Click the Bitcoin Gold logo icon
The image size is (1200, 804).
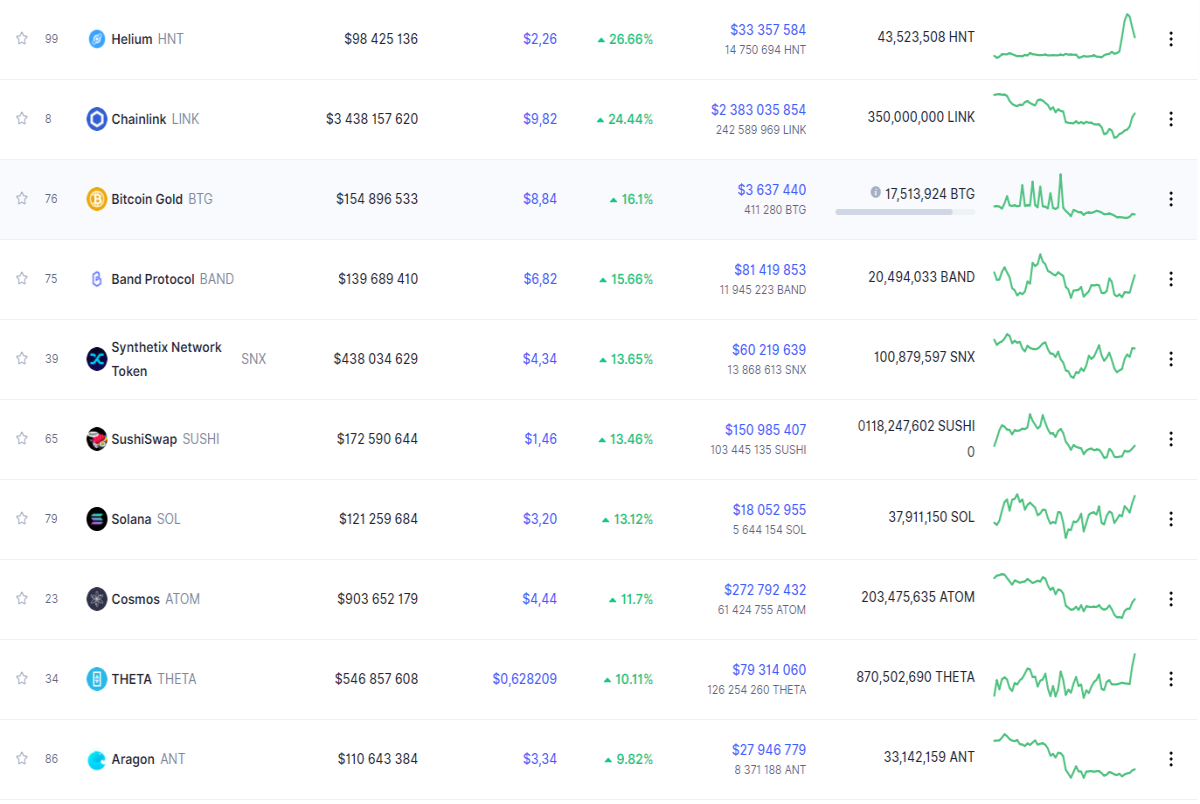[x=97, y=199]
